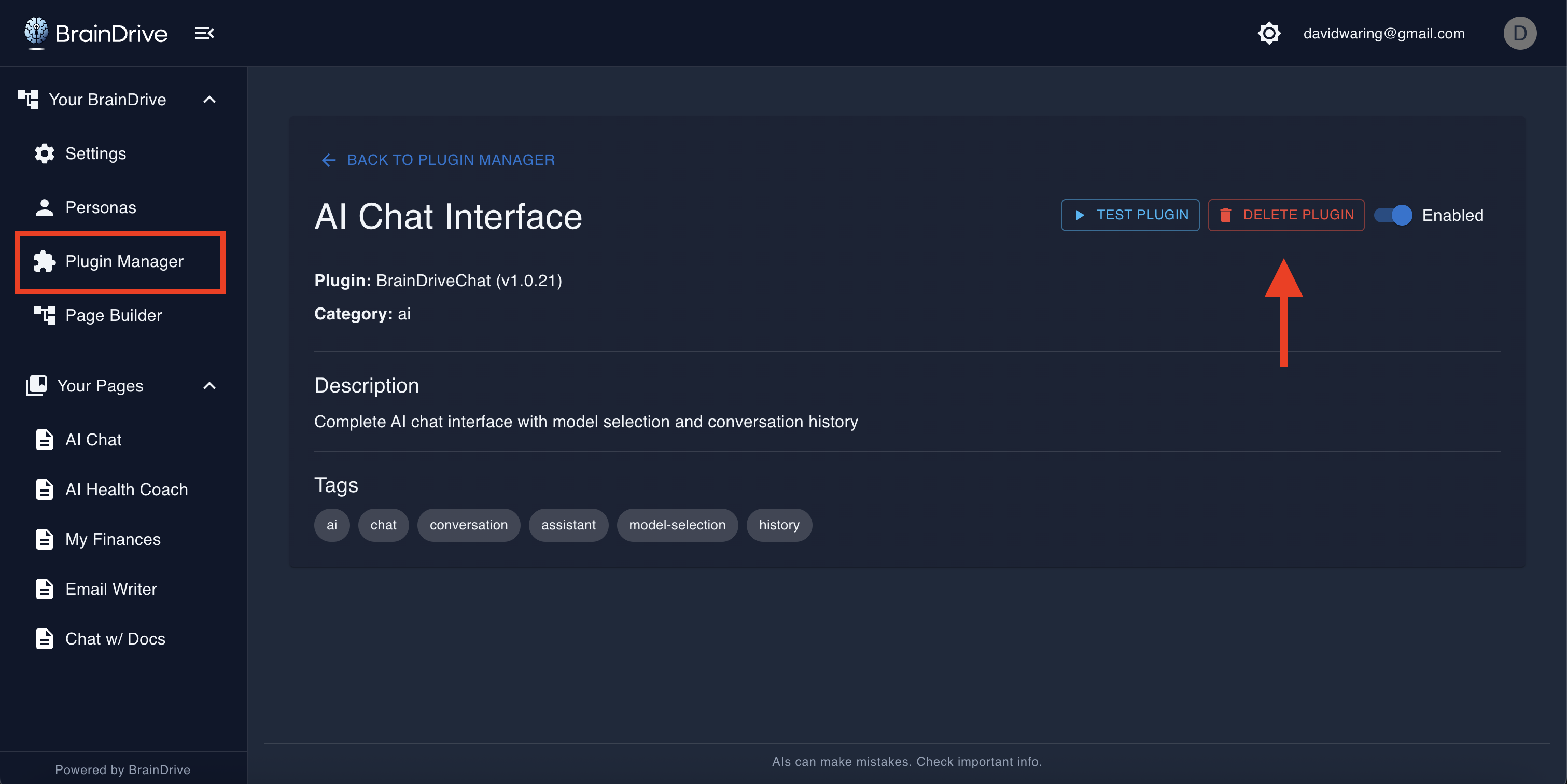Click TEST PLUGIN button
This screenshot has height=784, width=1567.
[x=1130, y=215]
